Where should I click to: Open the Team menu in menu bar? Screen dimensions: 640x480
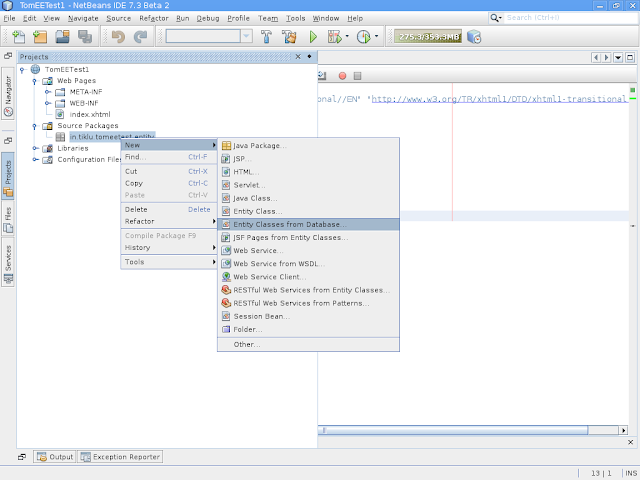(x=268, y=18)
